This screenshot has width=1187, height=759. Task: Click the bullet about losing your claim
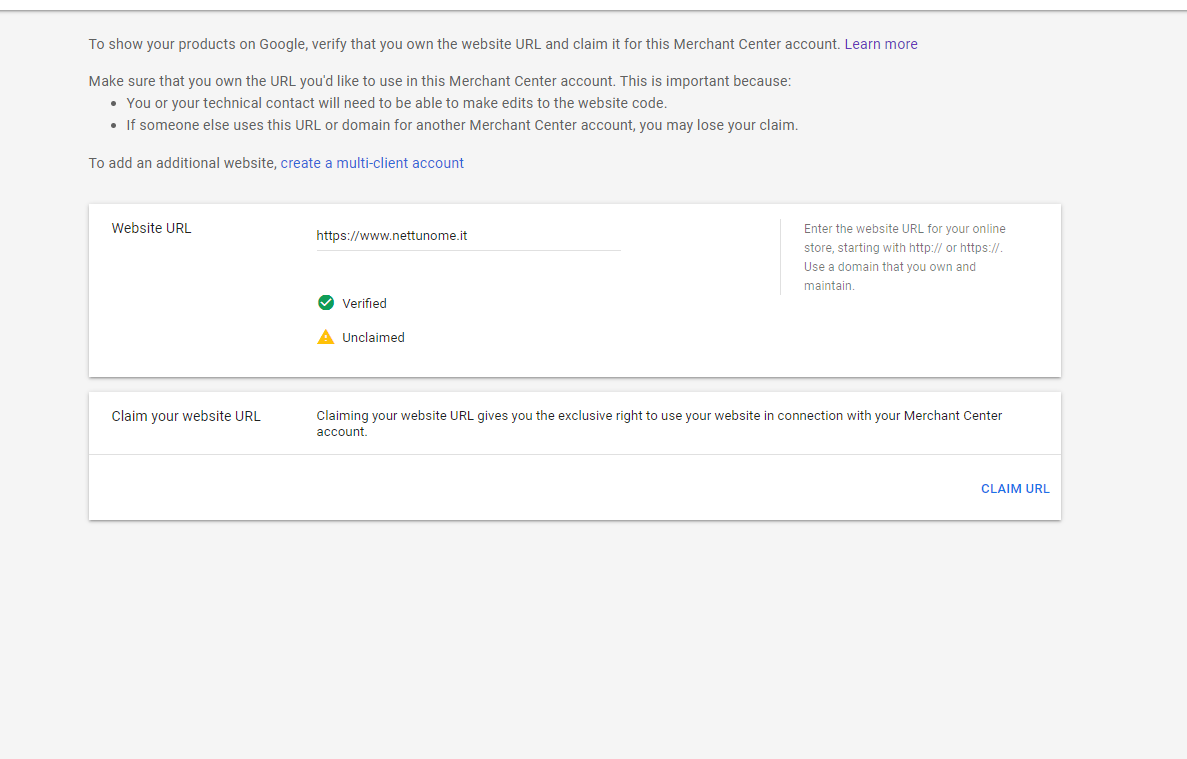(462, 125)
